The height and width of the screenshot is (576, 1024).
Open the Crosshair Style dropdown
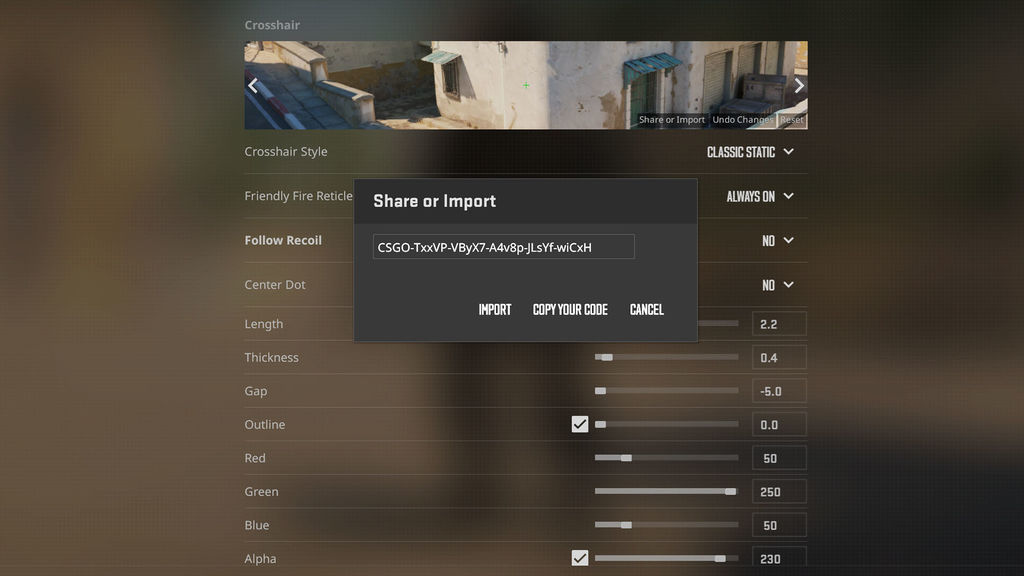click(x=750, y=152)
